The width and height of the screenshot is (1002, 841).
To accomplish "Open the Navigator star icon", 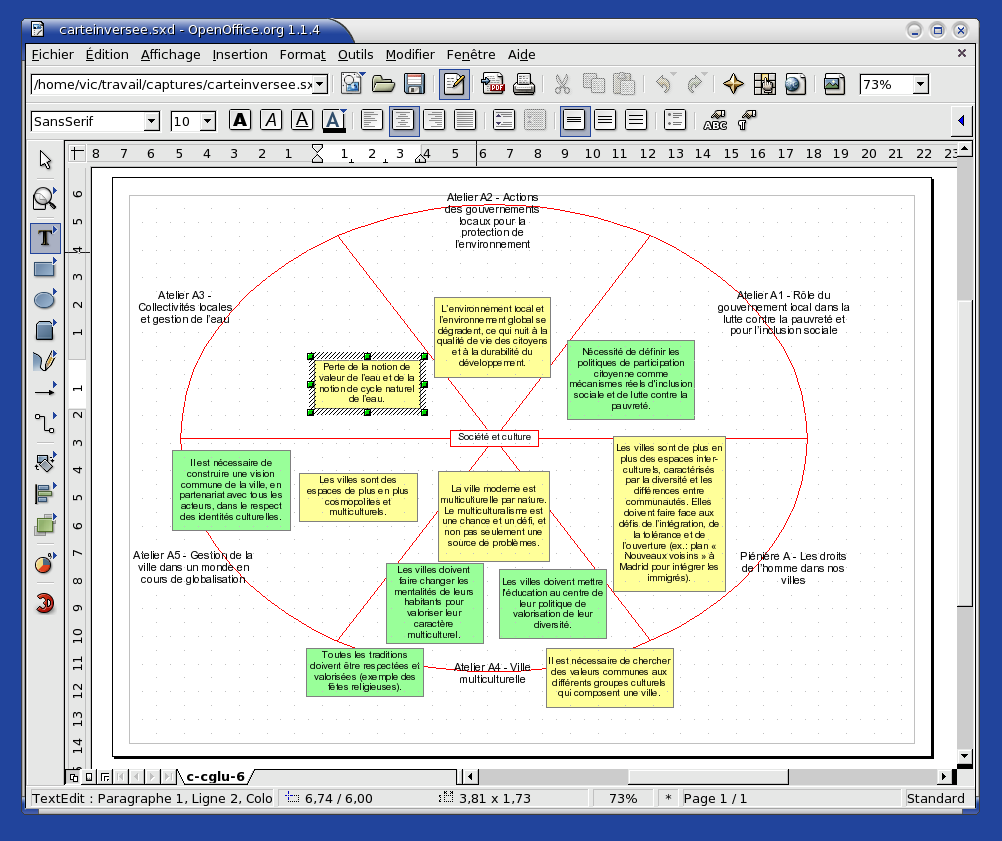I will point(733,85).
